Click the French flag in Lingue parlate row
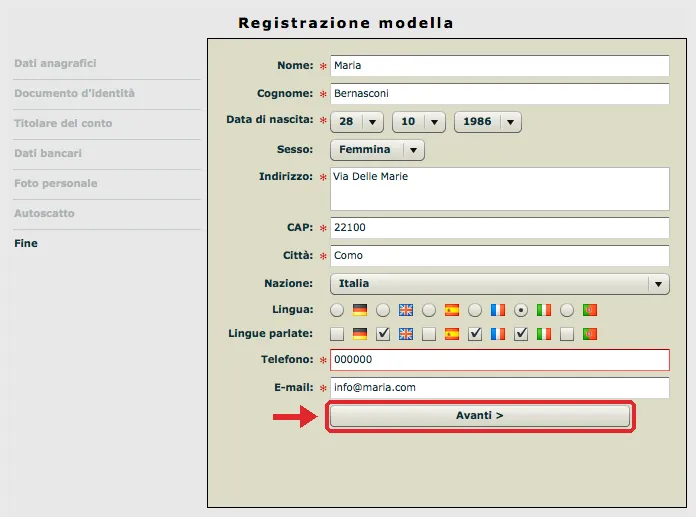Viewport: 696px width, 517px height. pyautogui.click(x=498, y=334)
